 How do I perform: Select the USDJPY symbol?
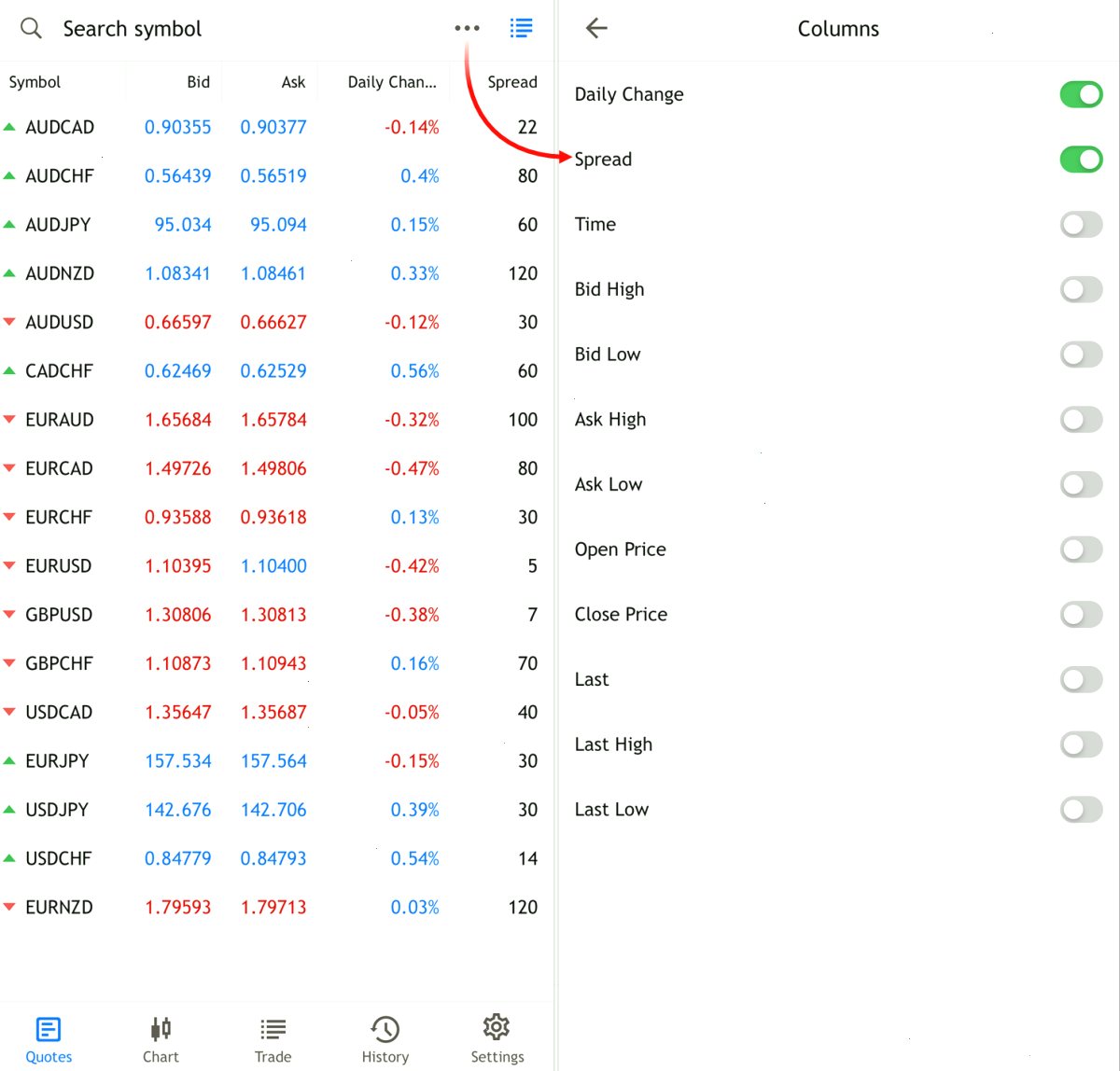point(57,810)
